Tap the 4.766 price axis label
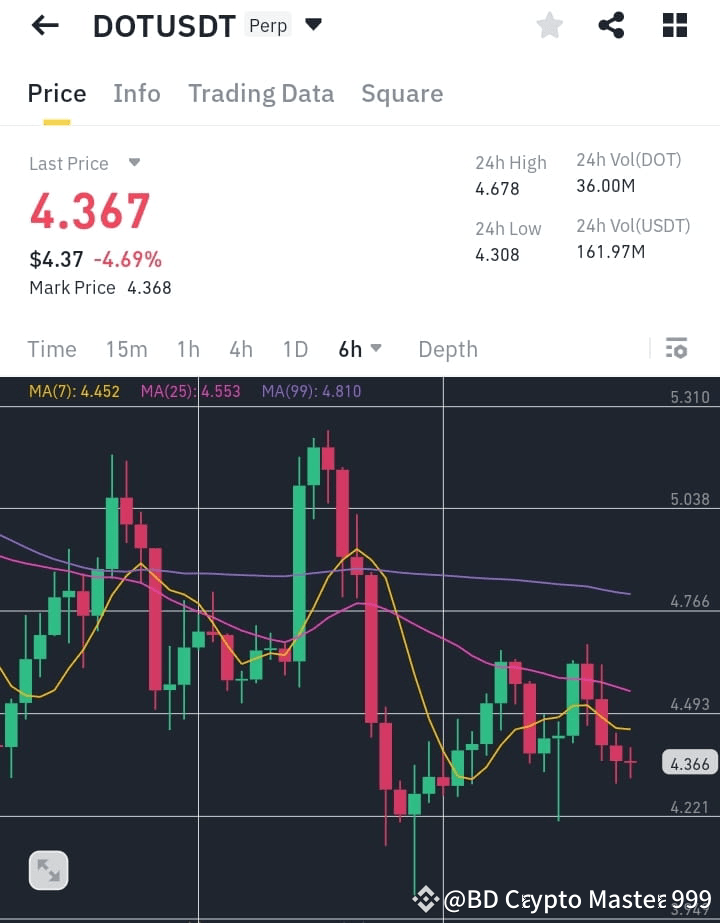The width and height of the screenshot is (720, 923). click(x=690, y=601)
